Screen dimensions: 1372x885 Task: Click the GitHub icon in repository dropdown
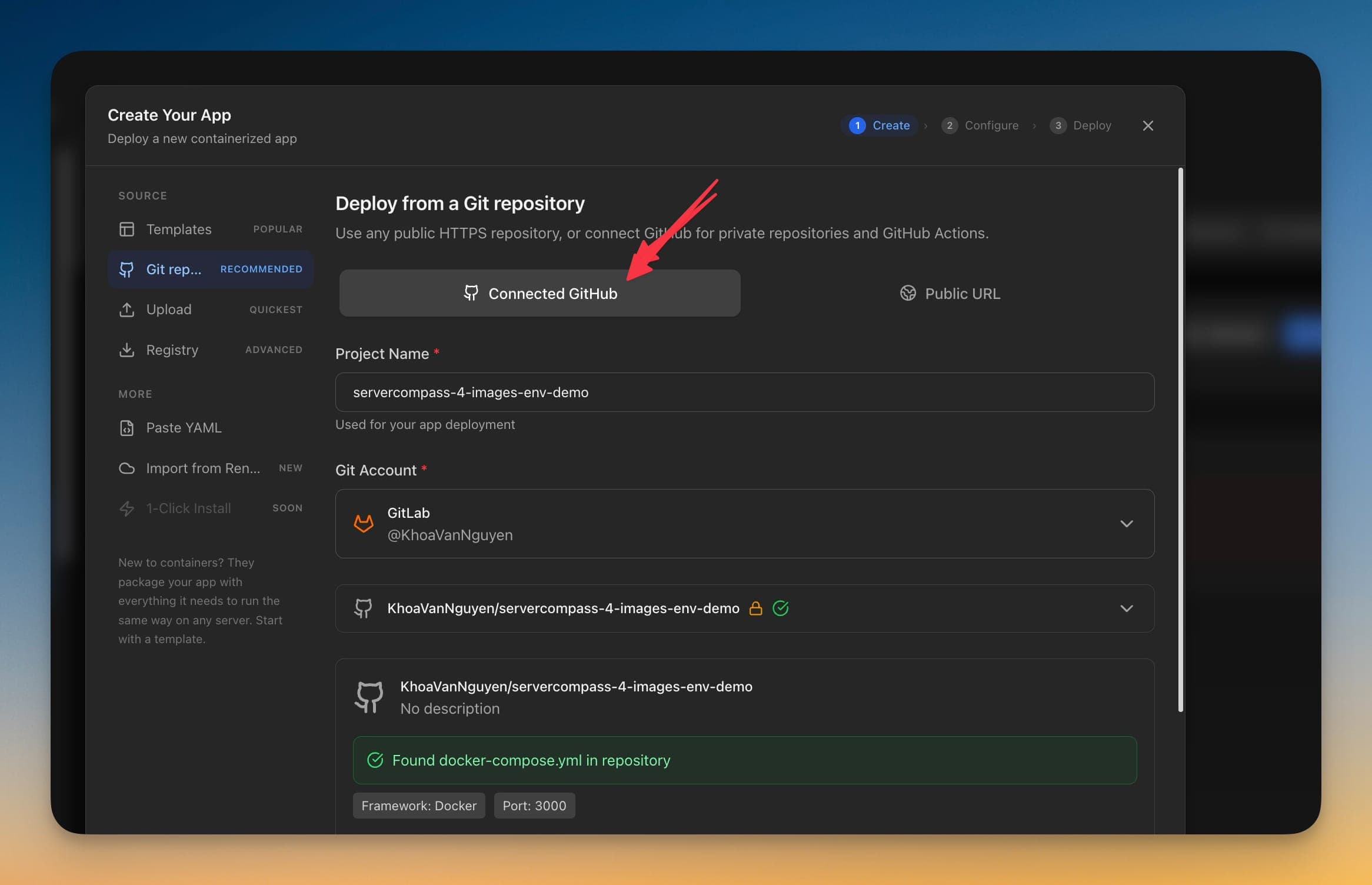363,608
